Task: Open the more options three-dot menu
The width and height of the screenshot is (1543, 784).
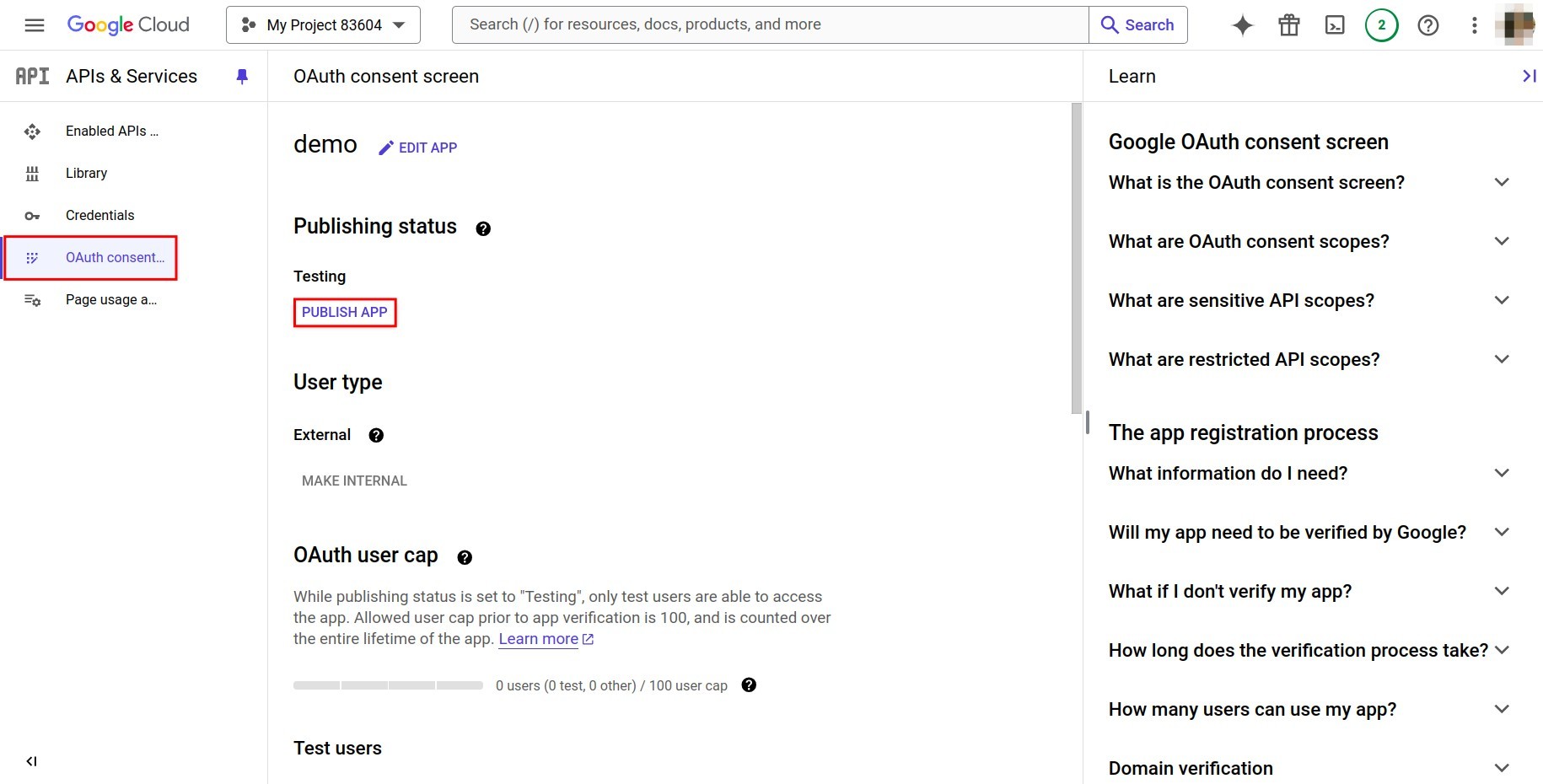Action: click(x=1475, y=25)
